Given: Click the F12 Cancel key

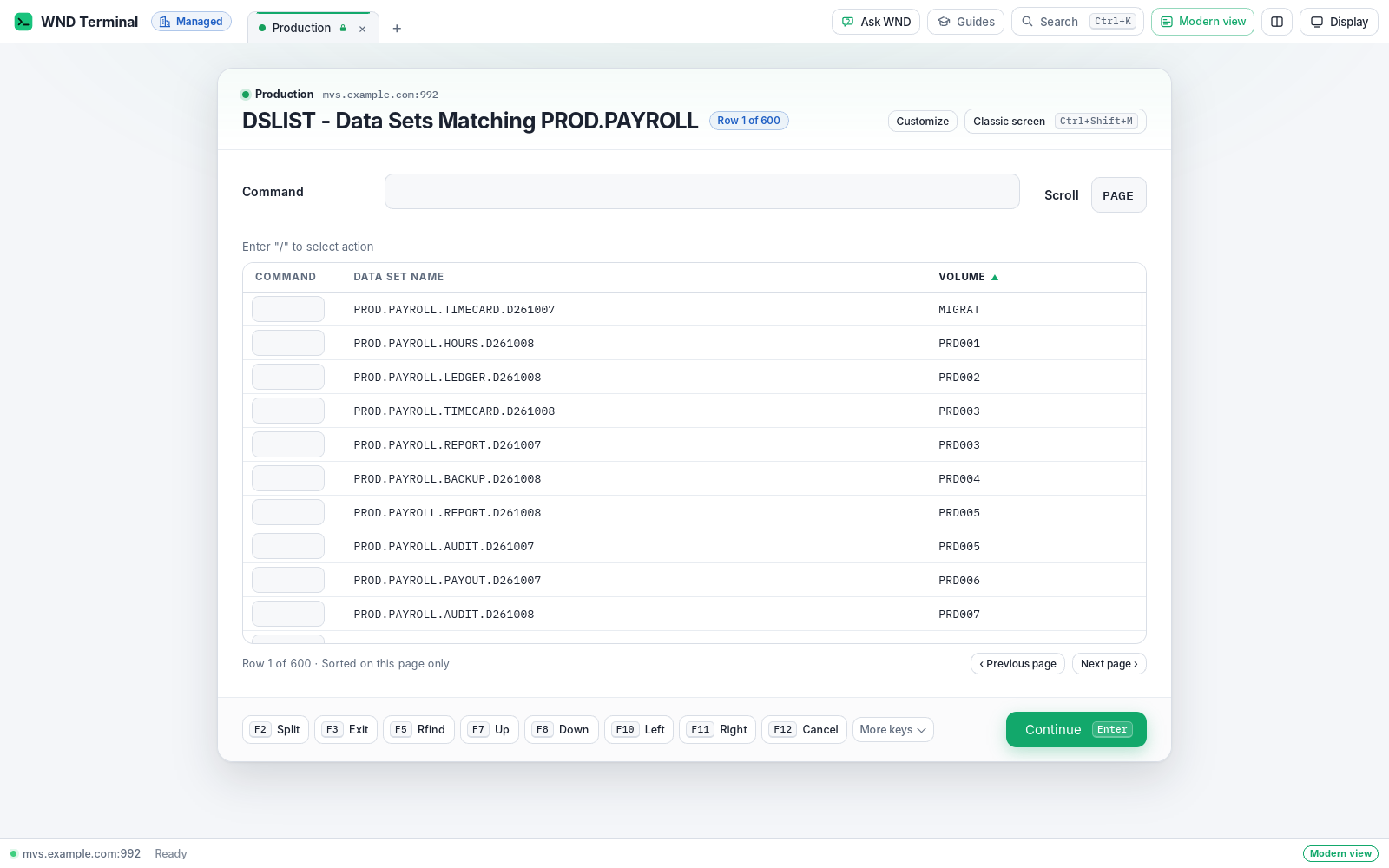Looking at the screenshot, I should (x=804, y=730).
